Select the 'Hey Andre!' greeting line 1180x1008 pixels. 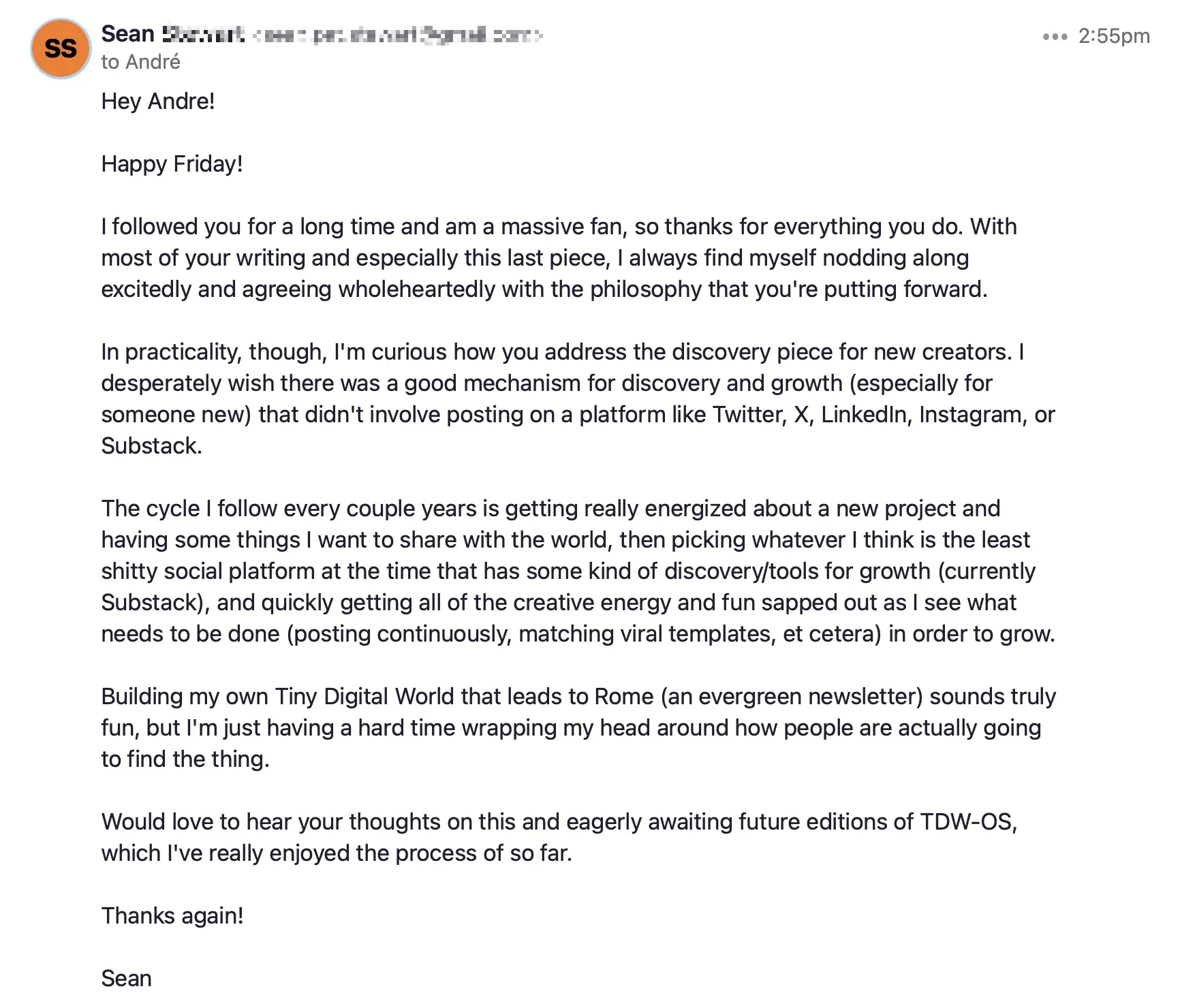point(158,101)
